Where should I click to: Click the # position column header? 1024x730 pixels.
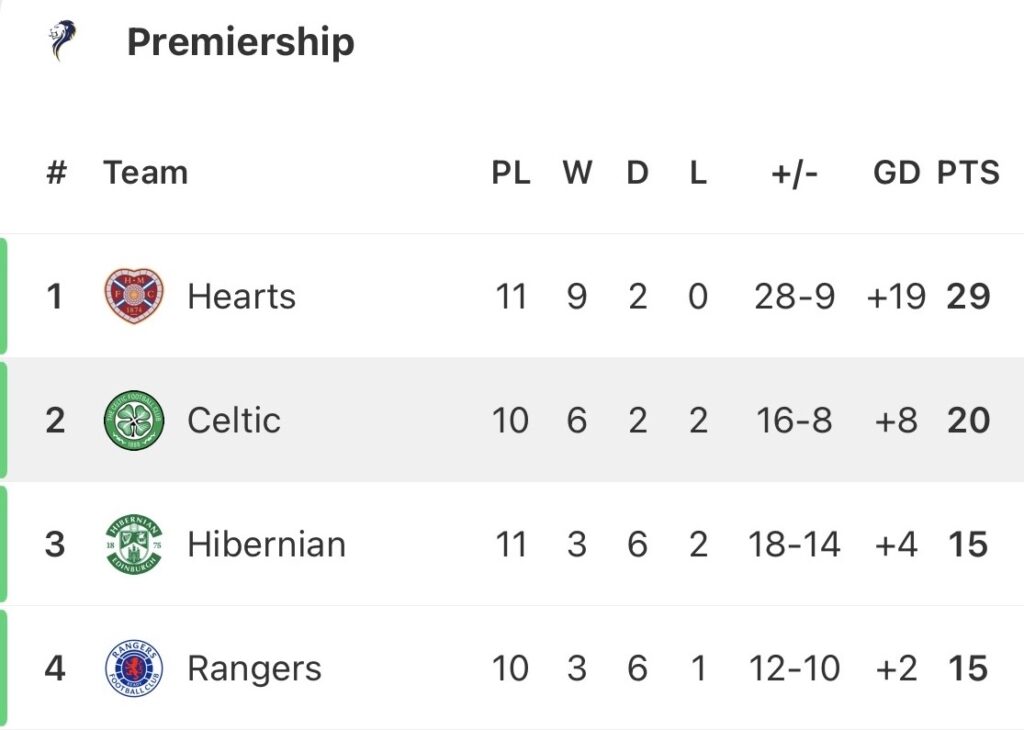tap(57, 173)
